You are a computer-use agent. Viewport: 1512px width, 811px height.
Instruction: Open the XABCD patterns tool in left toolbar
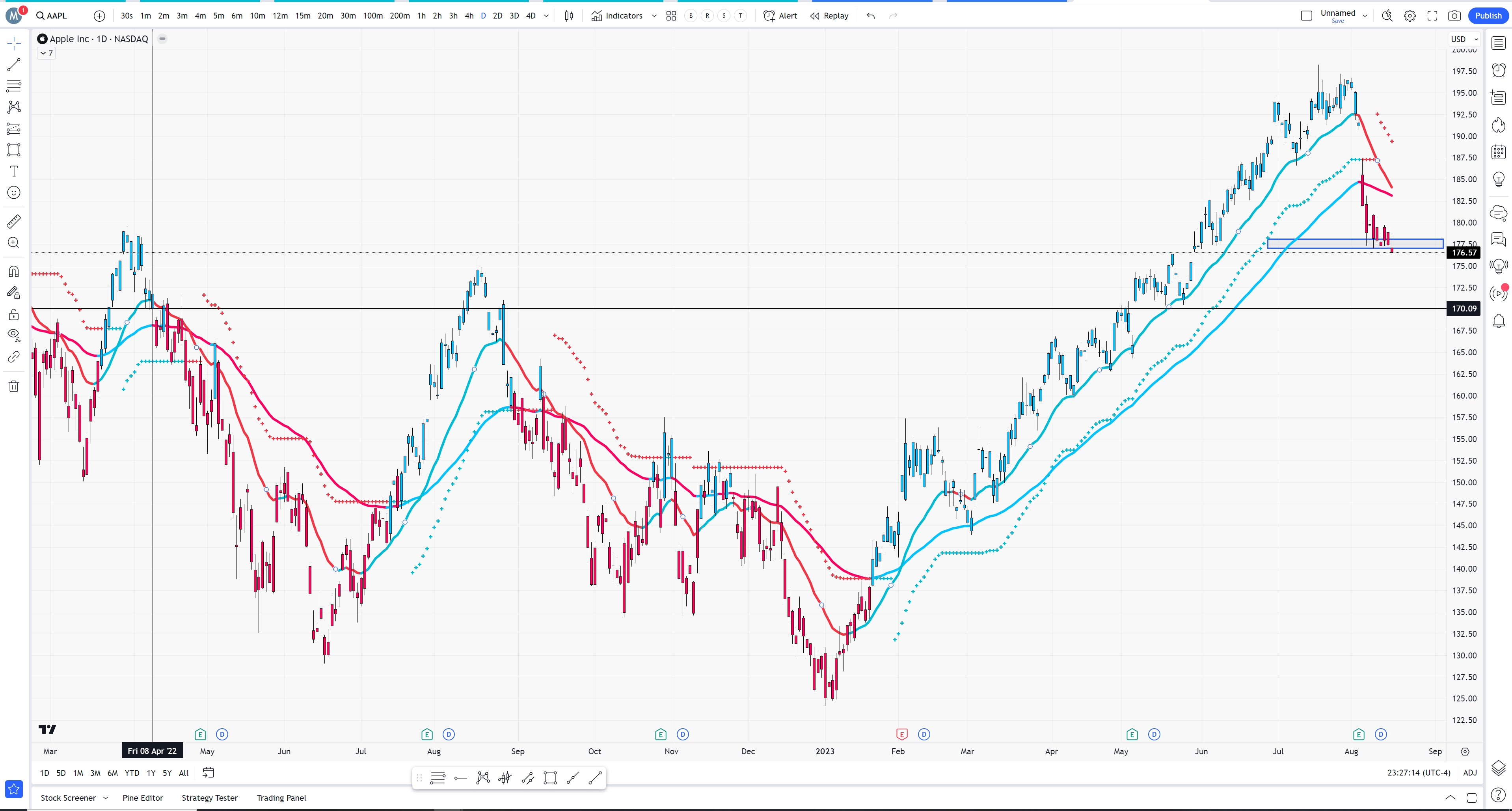14,107
